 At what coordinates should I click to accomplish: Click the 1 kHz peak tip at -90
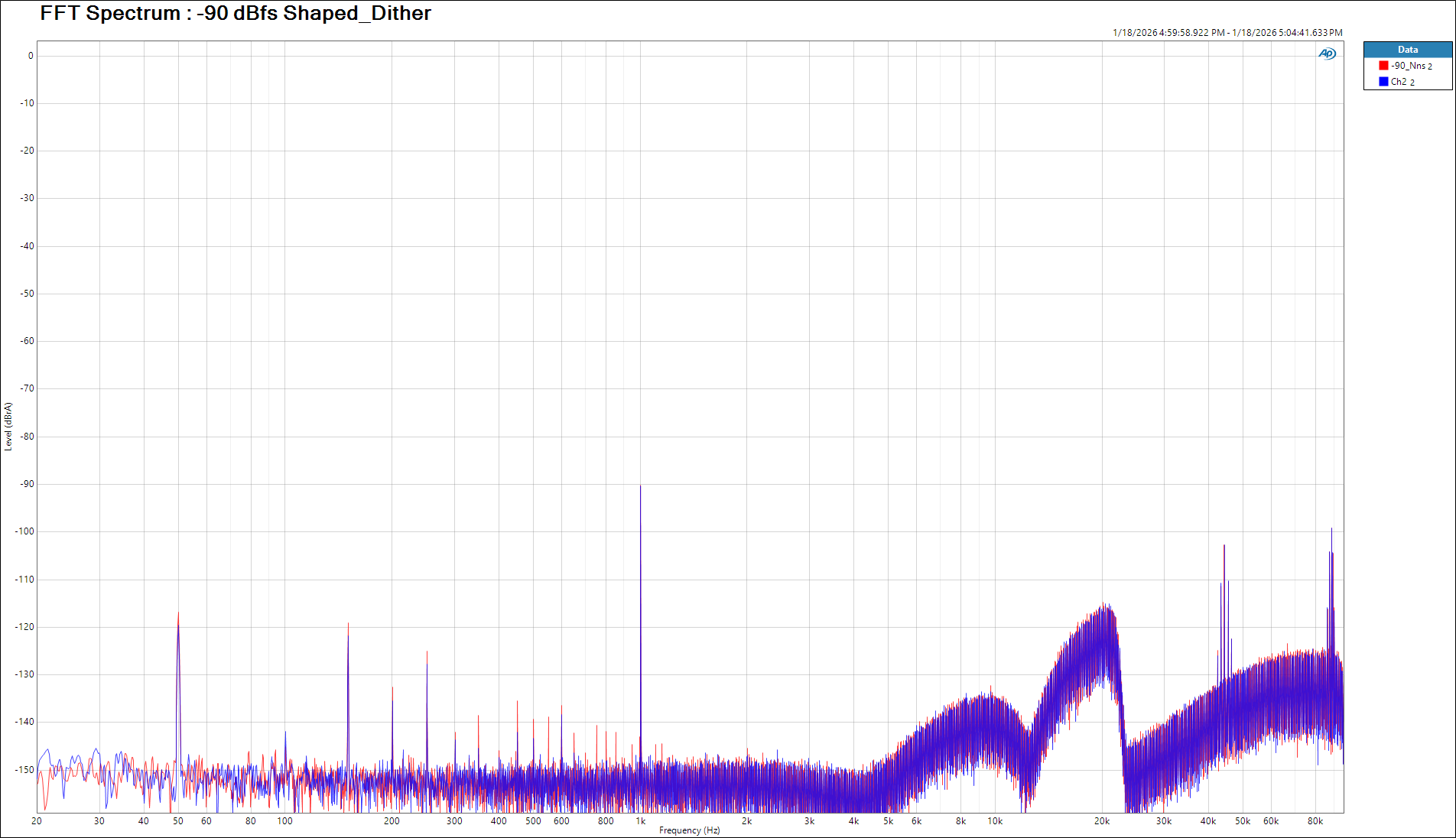[641, 486]
